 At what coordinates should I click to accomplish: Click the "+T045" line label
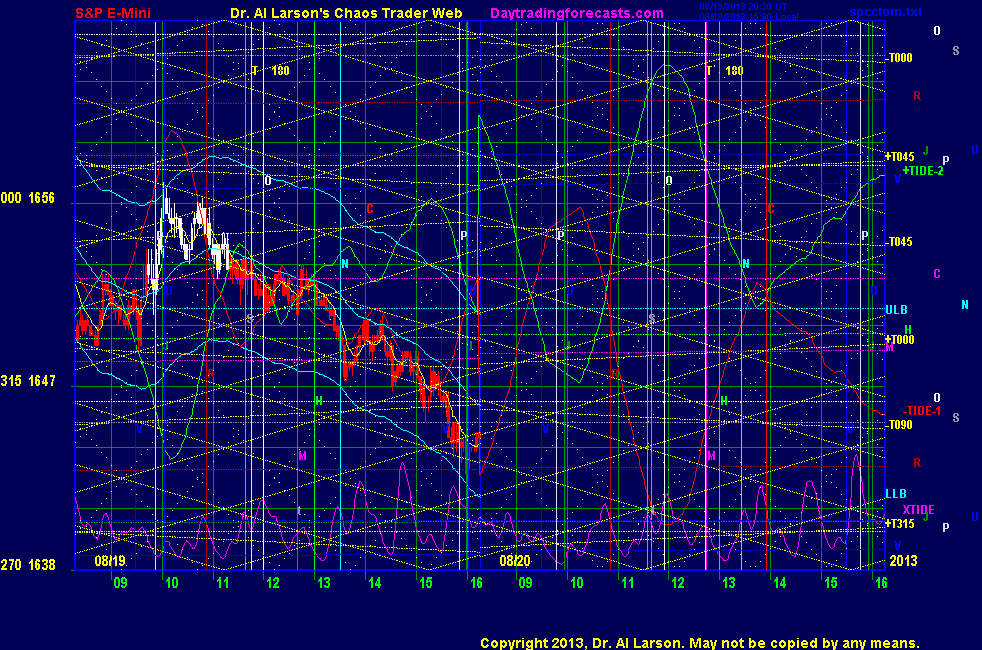pyautogui.click(x=899, y=157)
